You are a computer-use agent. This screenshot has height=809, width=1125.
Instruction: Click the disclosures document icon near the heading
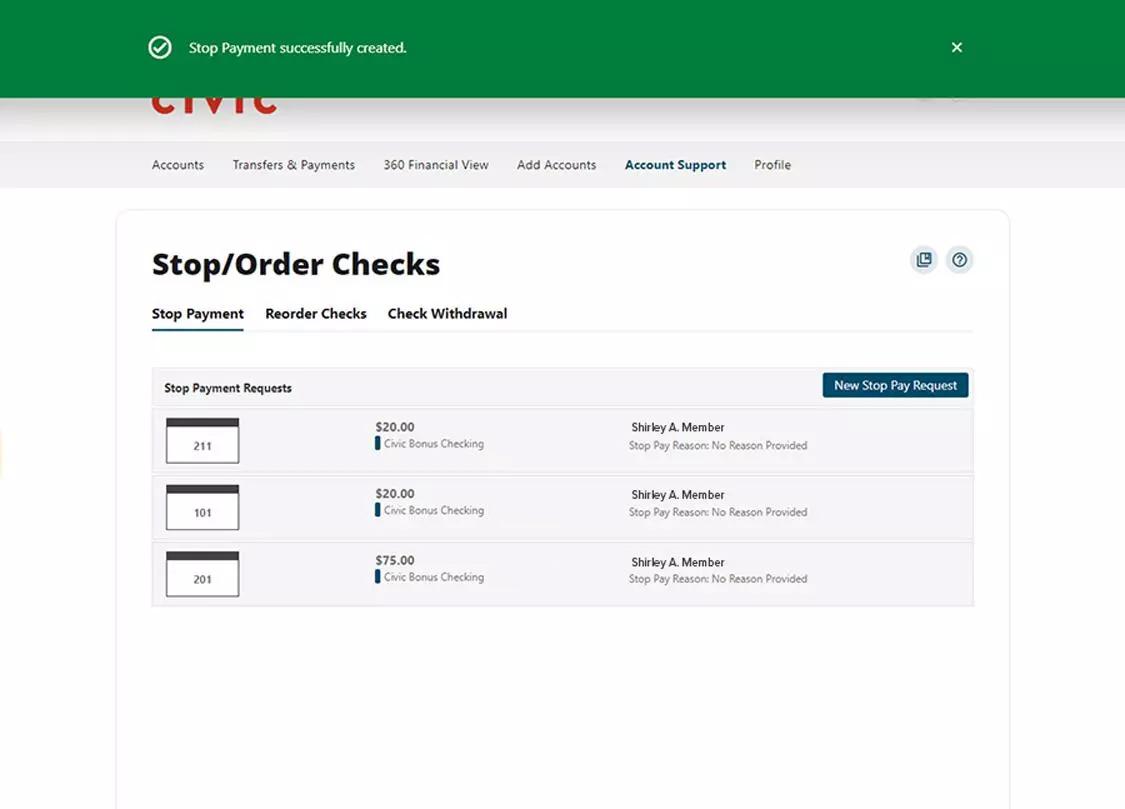coord(923,259)
